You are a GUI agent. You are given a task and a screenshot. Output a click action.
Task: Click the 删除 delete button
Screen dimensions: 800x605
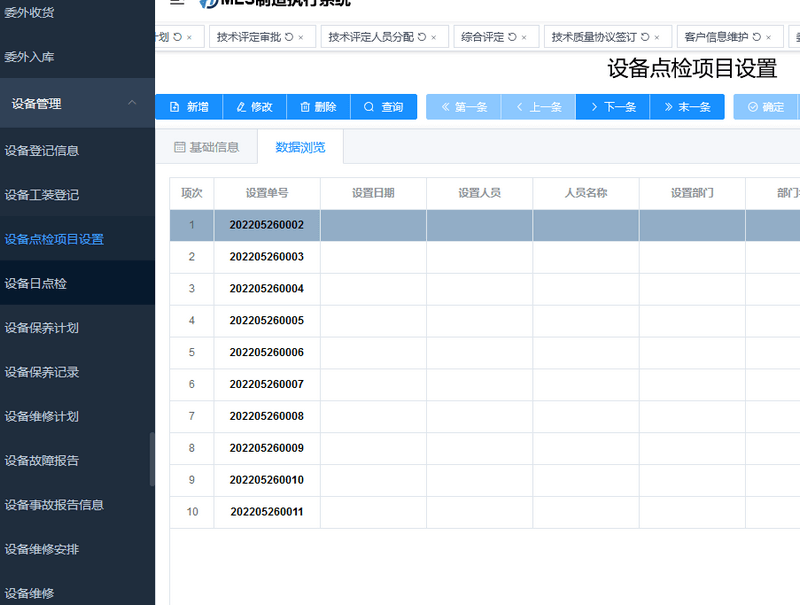[x=318, y=107]
